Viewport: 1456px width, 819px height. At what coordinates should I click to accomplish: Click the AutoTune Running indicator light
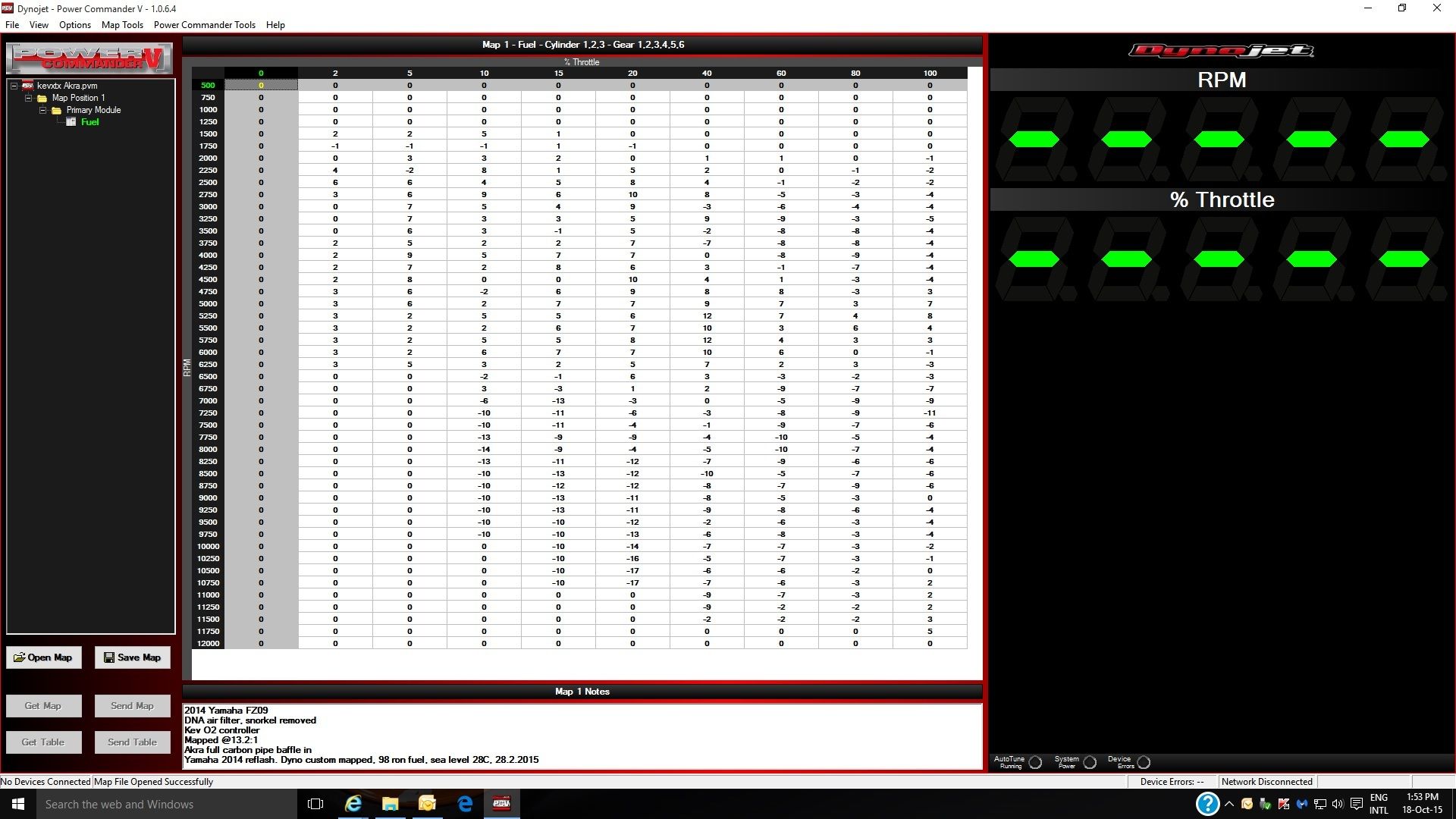1035,762
